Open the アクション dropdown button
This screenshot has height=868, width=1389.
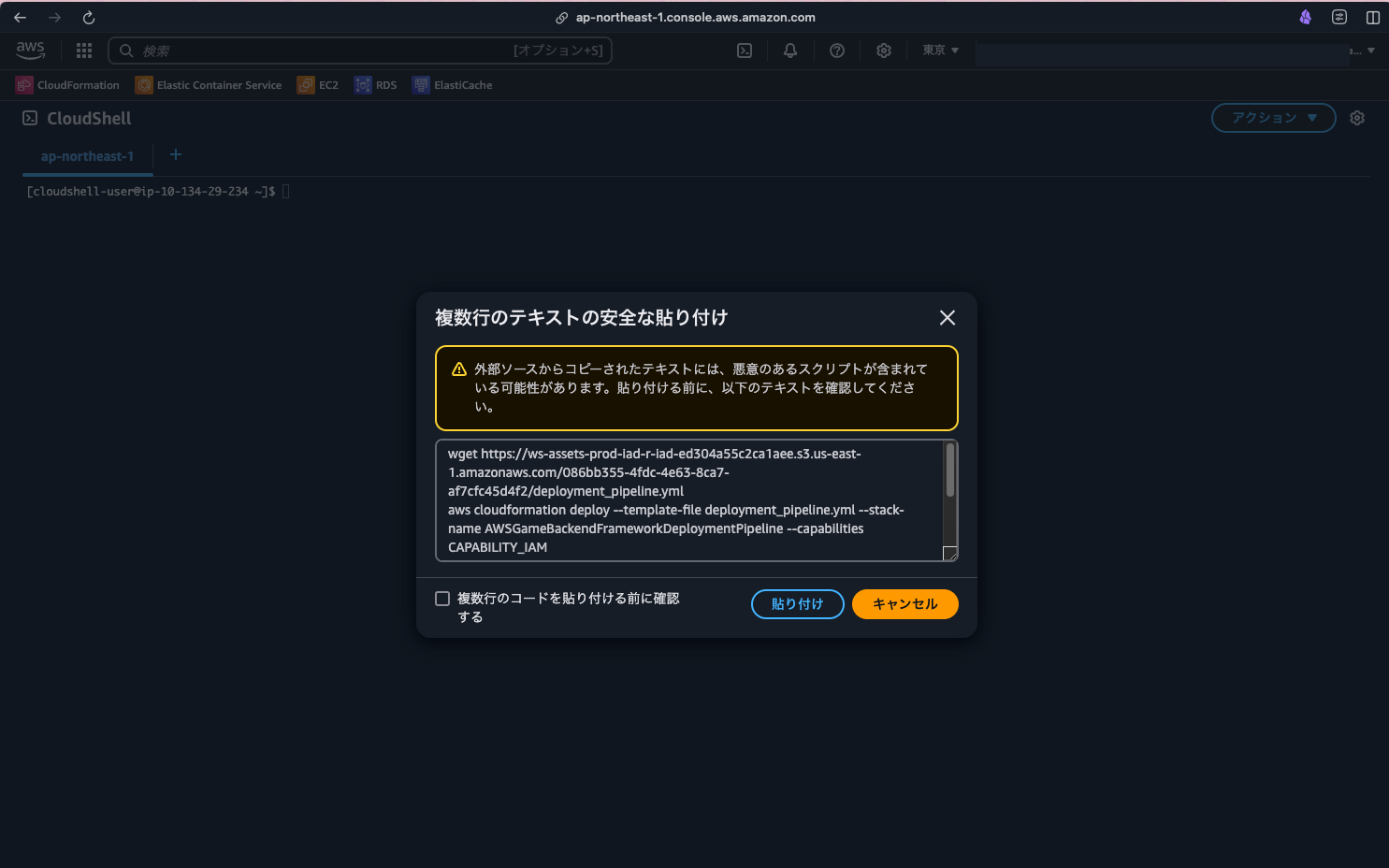1273,118
